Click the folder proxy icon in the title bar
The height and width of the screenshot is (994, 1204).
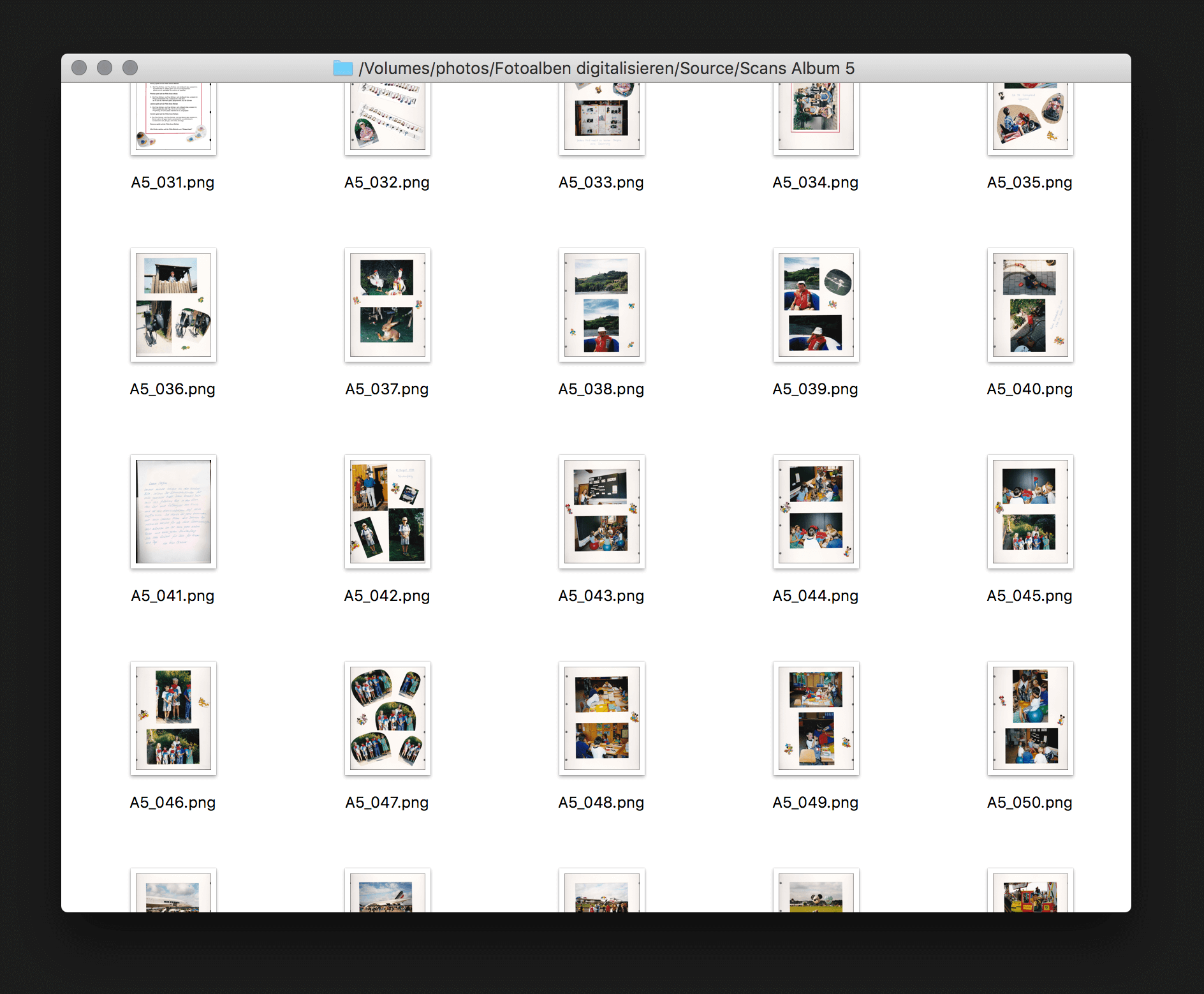click(343, 68)
